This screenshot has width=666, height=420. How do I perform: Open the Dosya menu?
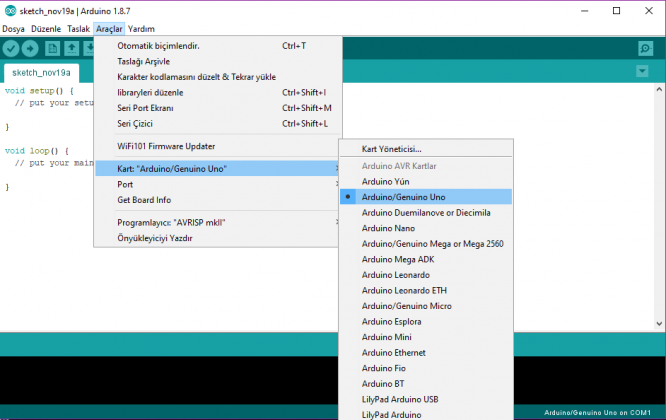[13, 29]
